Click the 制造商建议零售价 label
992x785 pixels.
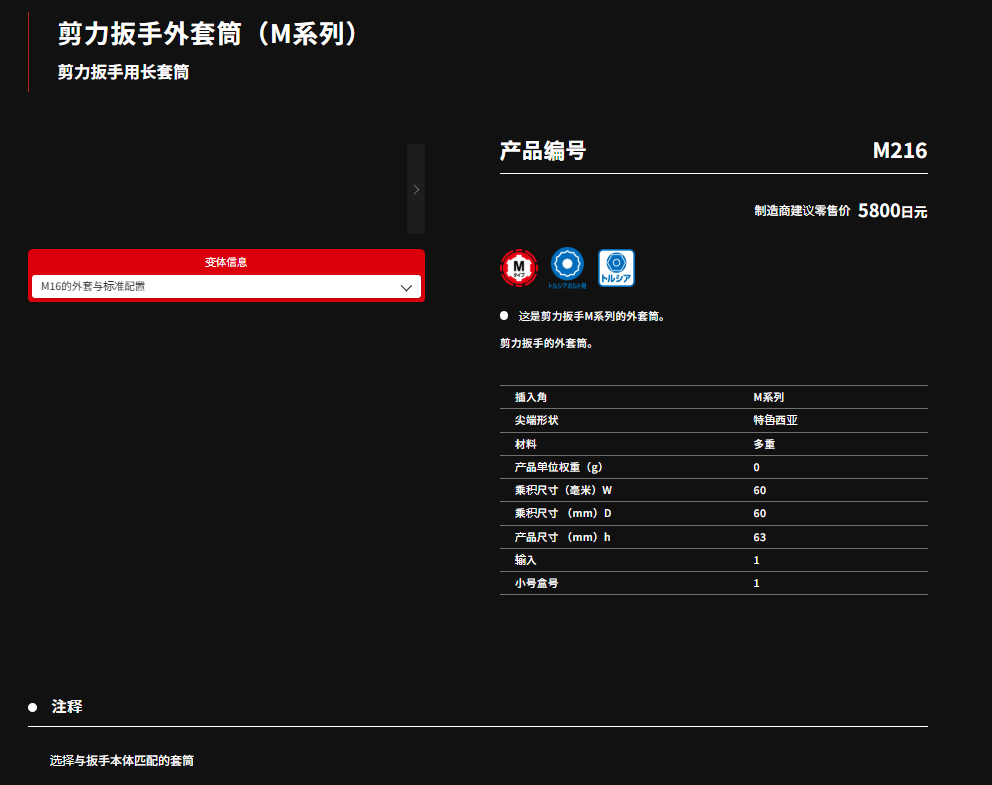coord(802,211)
